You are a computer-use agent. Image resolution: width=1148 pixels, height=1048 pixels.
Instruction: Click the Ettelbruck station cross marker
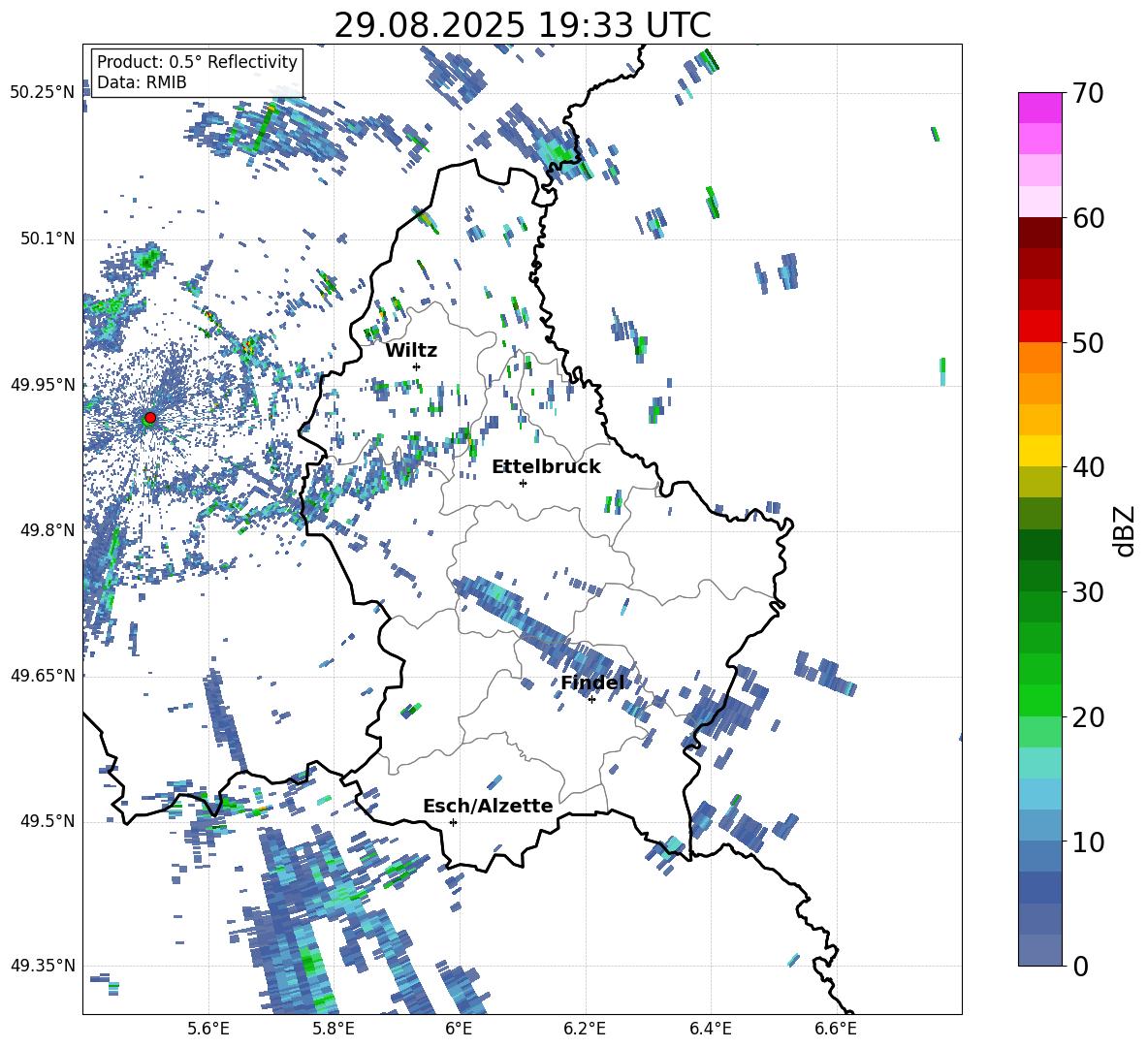[523, 483]
